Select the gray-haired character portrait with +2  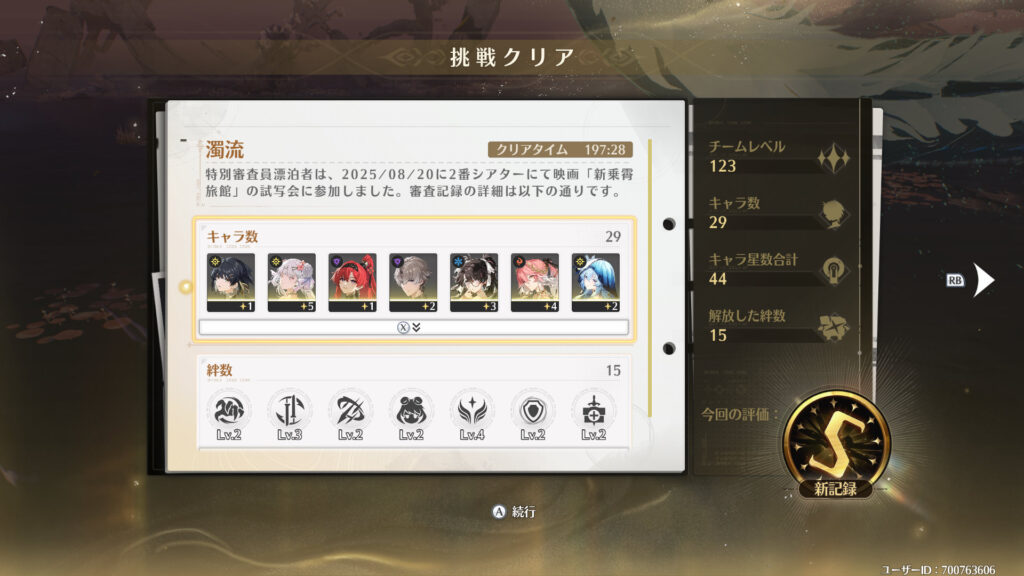(413, 282)
